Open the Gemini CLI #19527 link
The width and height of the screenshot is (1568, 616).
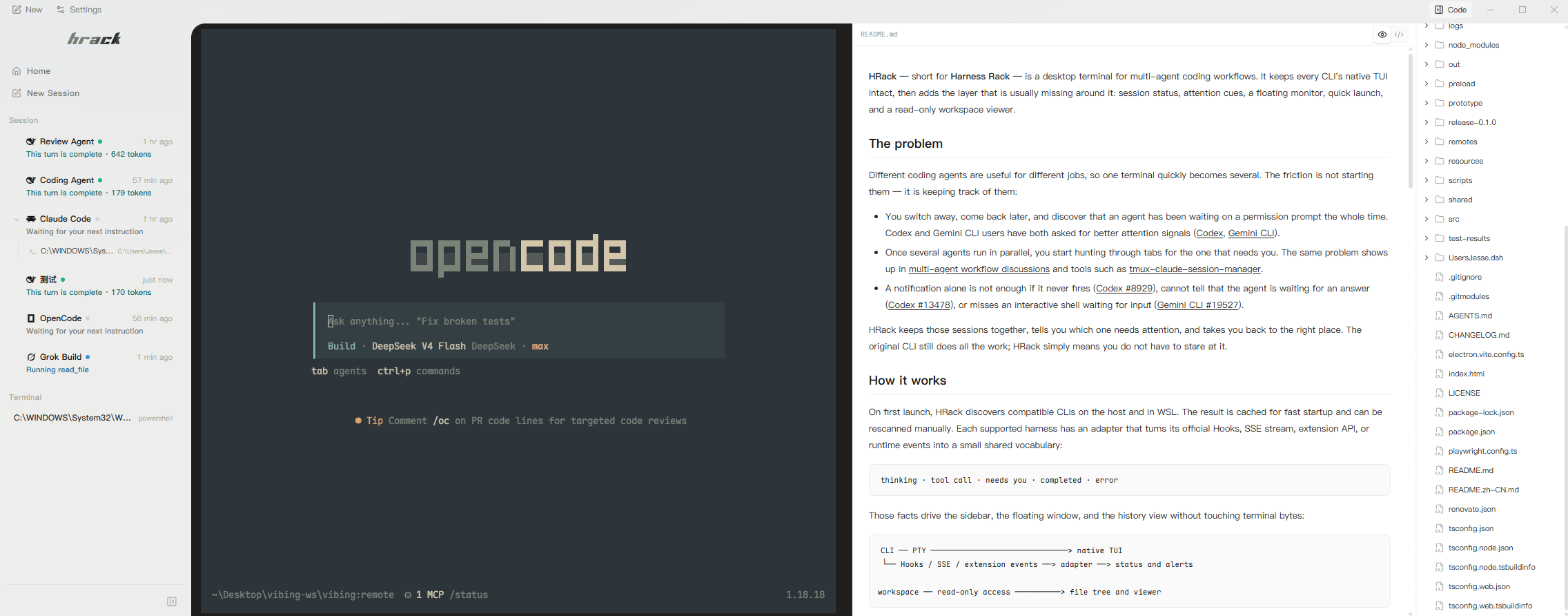[x=1198, y=305]
